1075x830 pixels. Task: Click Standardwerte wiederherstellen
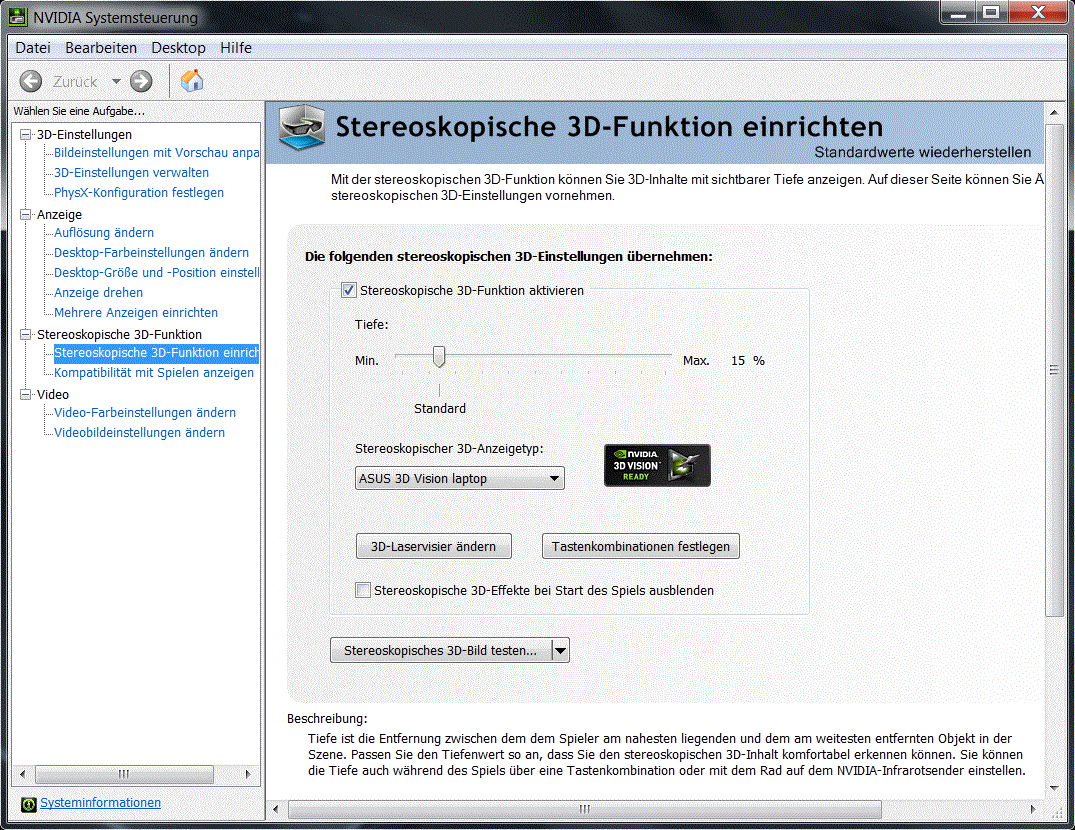click(x=922, y=152)
